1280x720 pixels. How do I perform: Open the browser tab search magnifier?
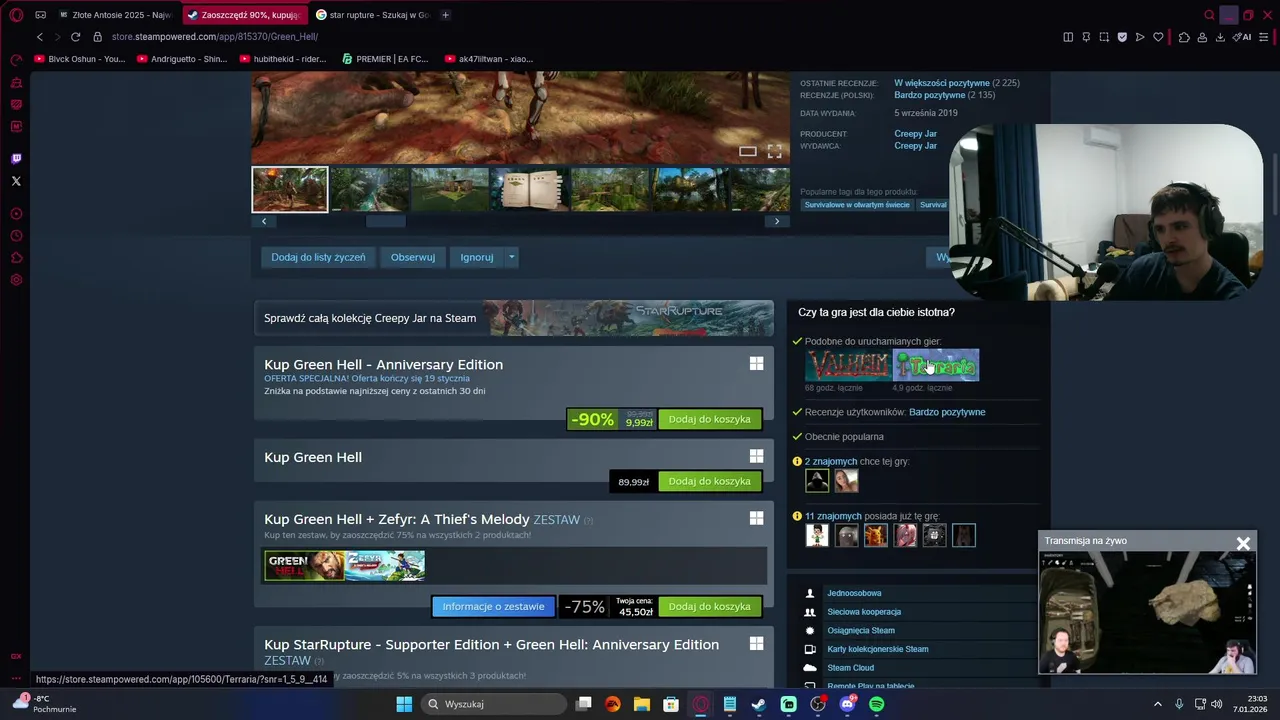coord(1209,15)
